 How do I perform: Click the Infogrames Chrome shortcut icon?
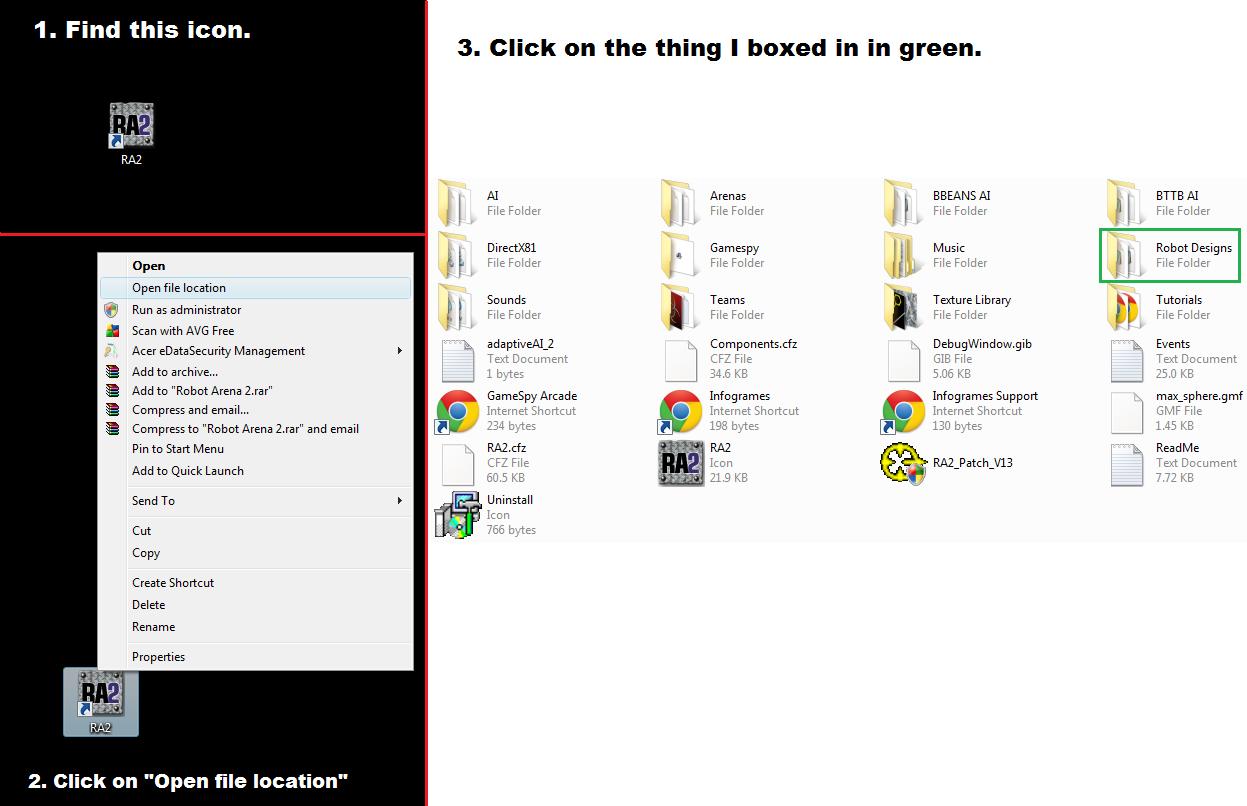pos(680,411)
